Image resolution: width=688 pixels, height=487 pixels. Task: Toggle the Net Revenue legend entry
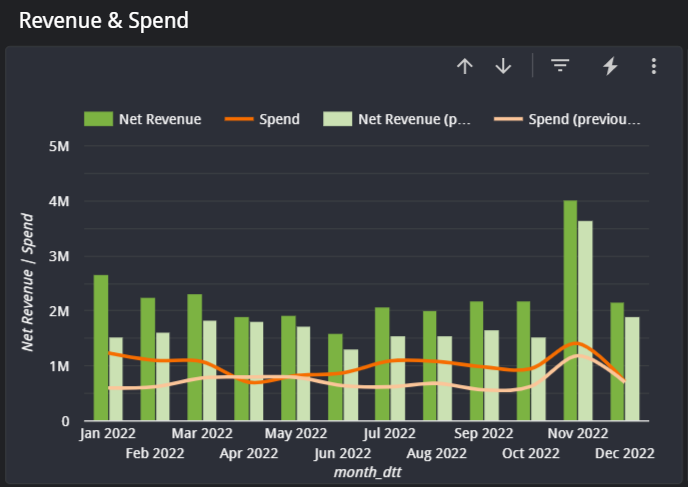click(x=143, y=119)
